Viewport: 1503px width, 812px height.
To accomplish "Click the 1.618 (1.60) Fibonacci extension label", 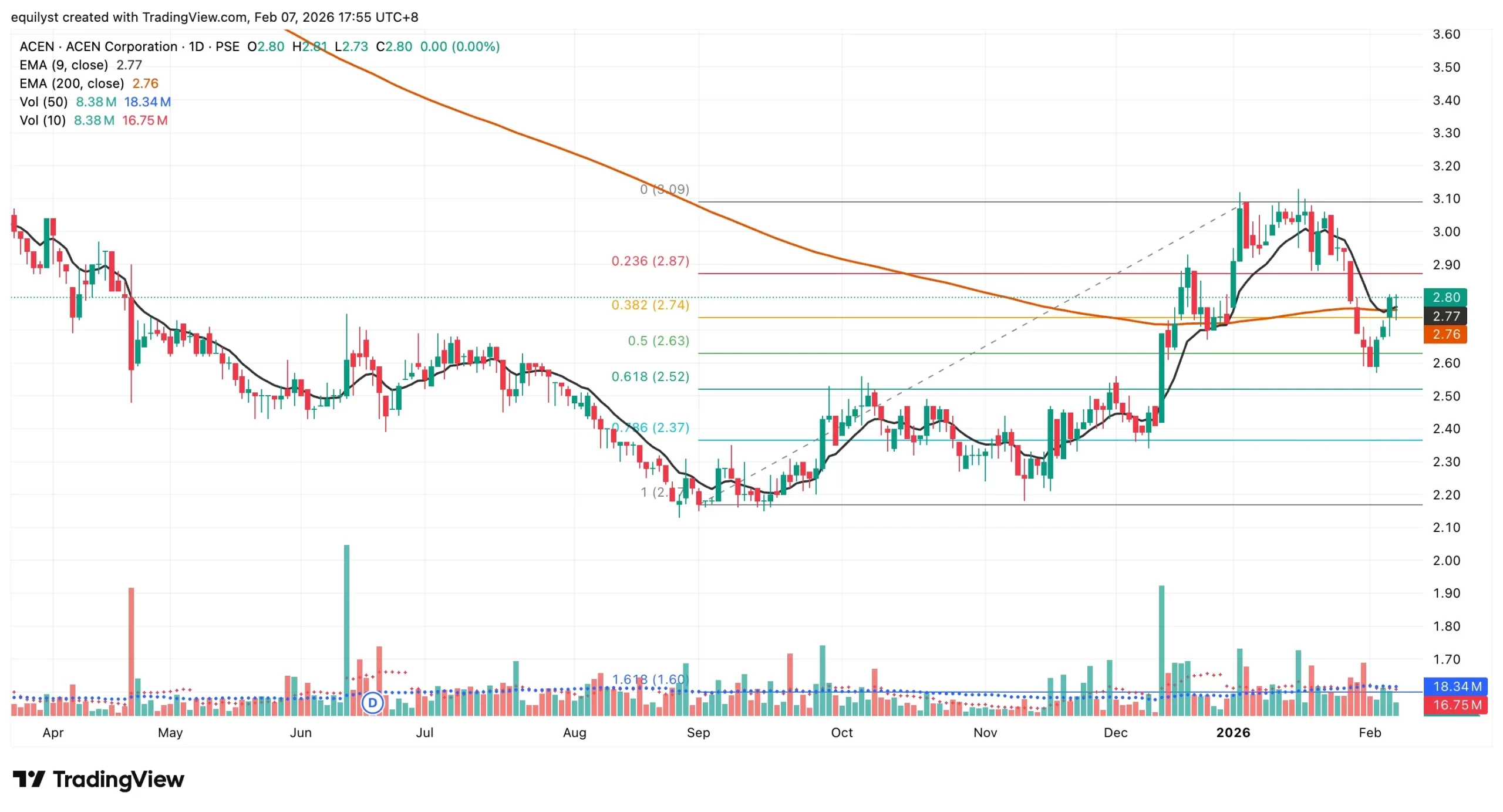I will point(650,679).
